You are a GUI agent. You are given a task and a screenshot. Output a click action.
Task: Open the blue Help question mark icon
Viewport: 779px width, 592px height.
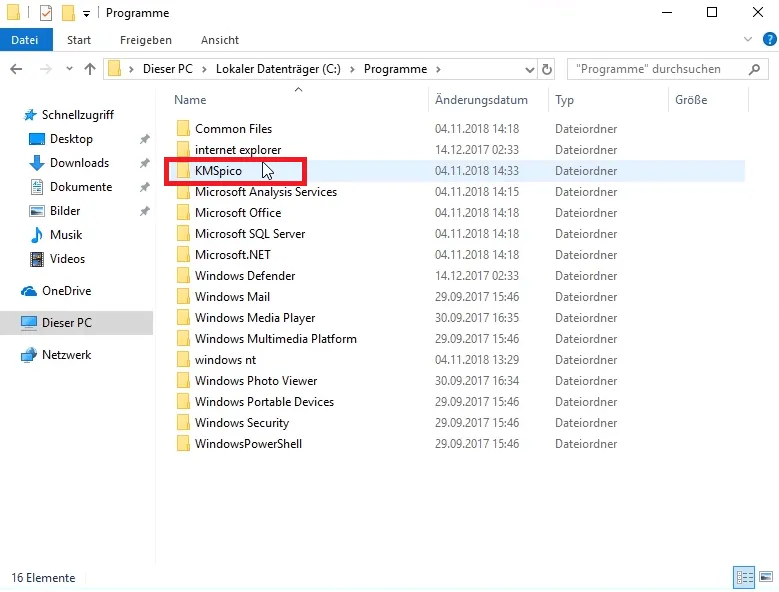(x=769, y=39)
